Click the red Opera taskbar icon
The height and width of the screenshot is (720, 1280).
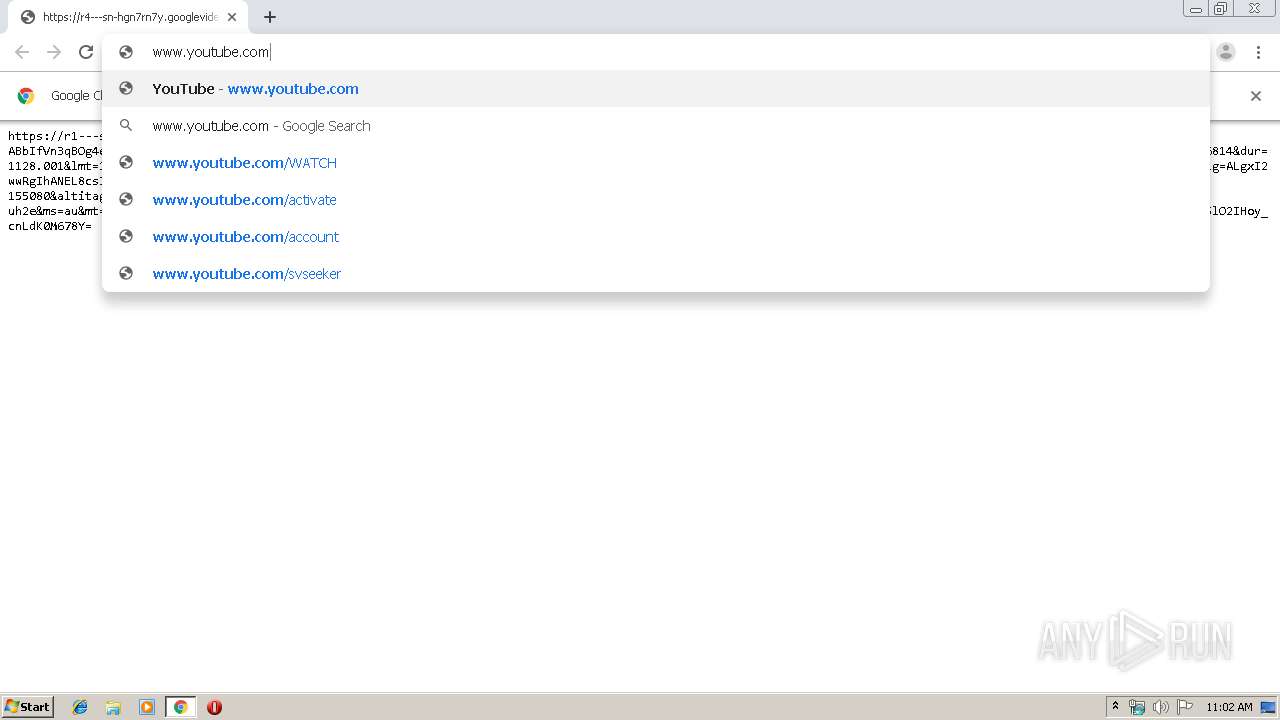(x=214, y=707)
